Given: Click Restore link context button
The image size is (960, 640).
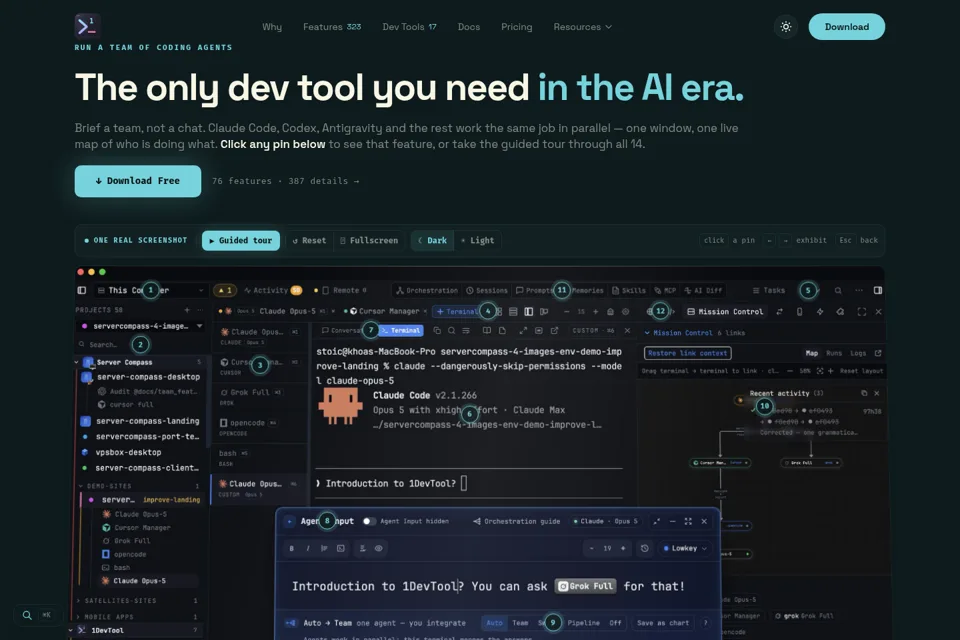Looking at the screenshot, I should (688, 353).
